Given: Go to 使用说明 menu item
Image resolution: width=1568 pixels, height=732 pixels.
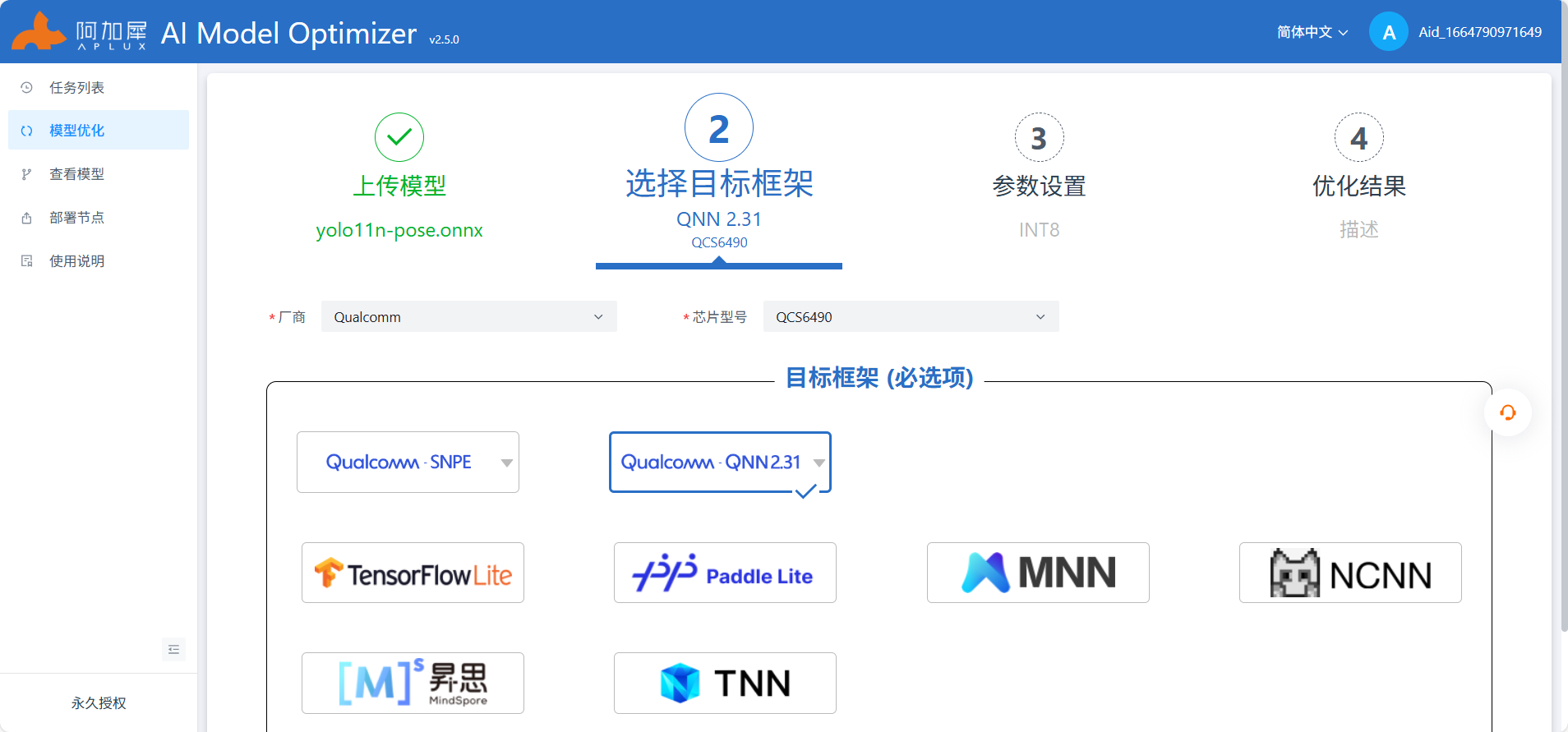Looking at the screenshot, I should click(x=99, y=260).
